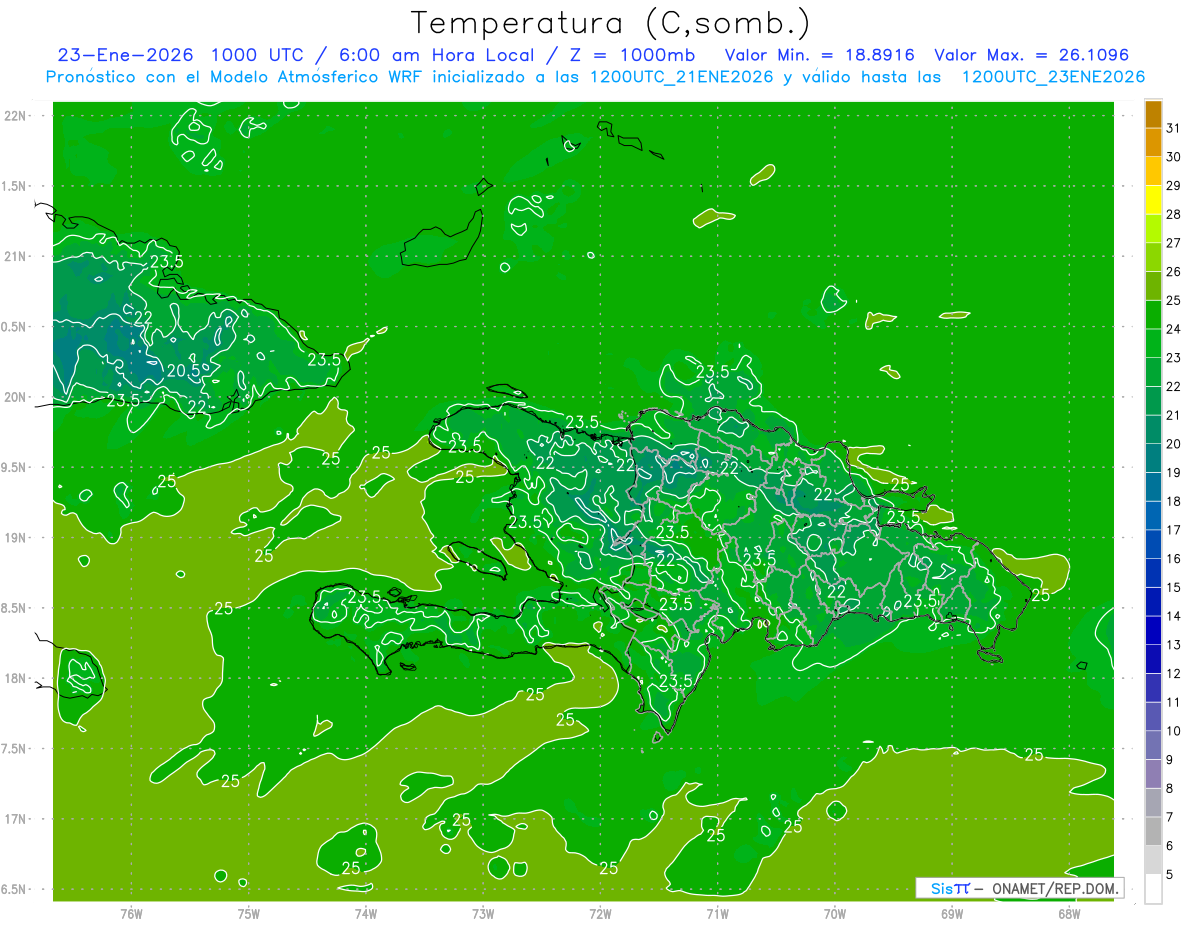Click the dark orange swatch above 31

pos(1153,114)
